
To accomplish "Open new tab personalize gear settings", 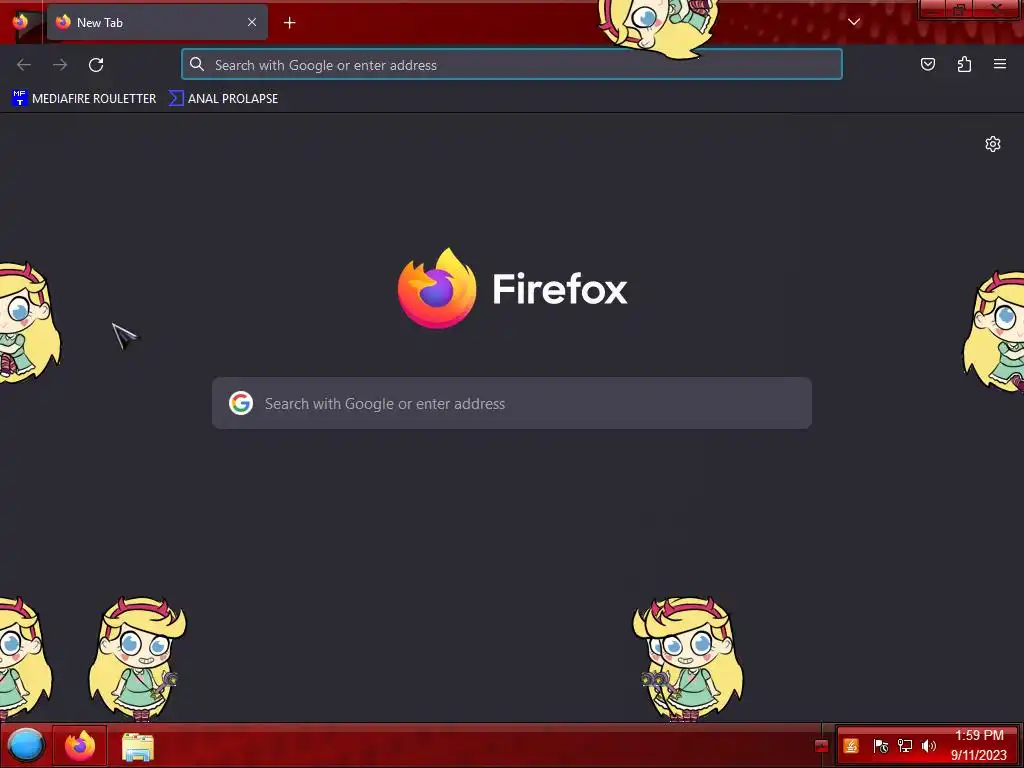I will pos(993,144).
